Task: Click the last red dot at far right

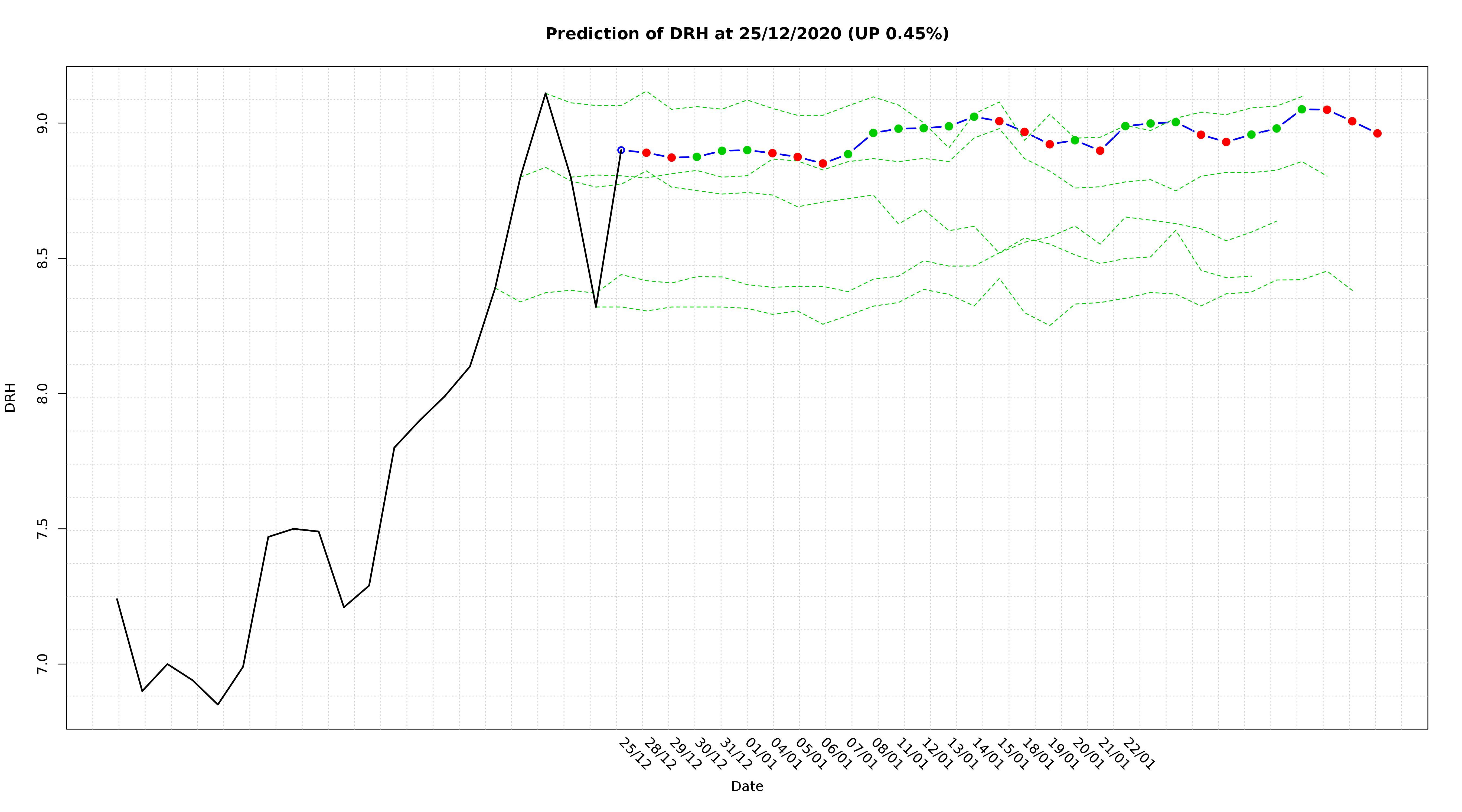Action: (x=1377, y=133)
